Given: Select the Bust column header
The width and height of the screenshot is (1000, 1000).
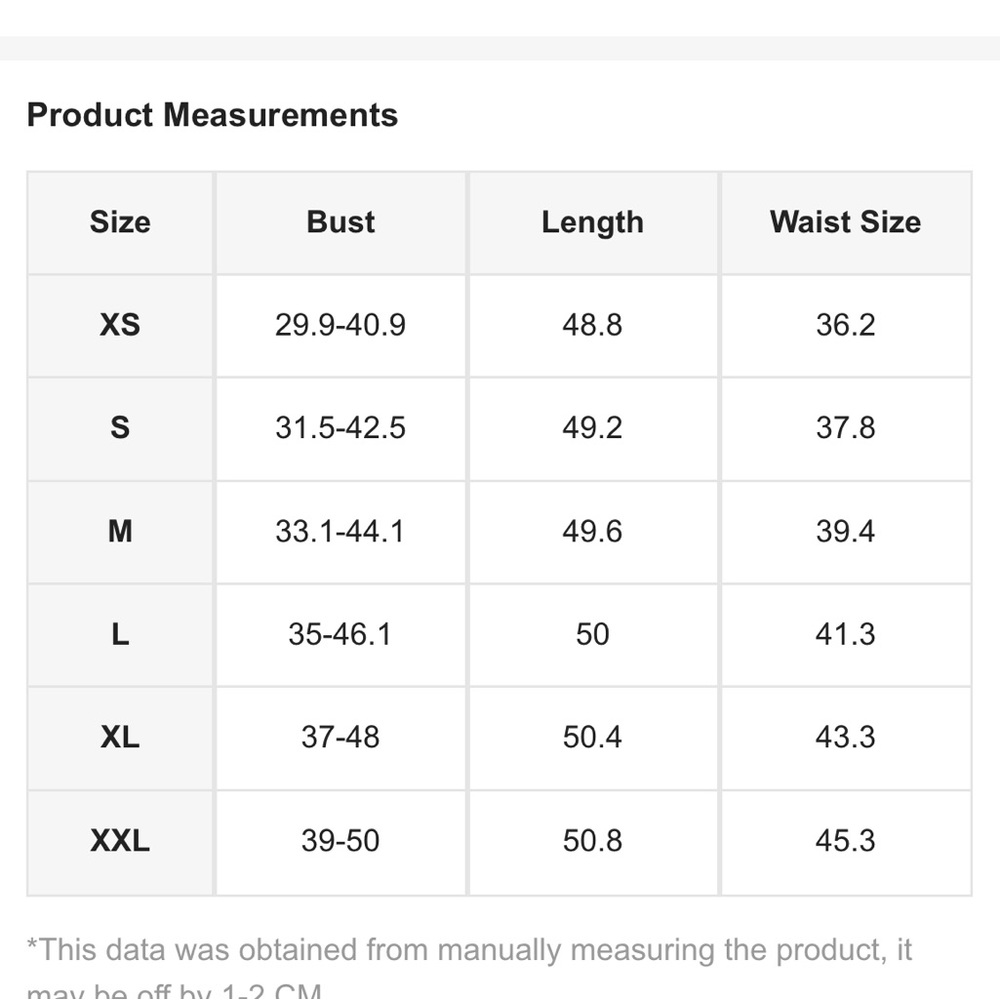Looking at the screenshot, I should coord(341,223).
